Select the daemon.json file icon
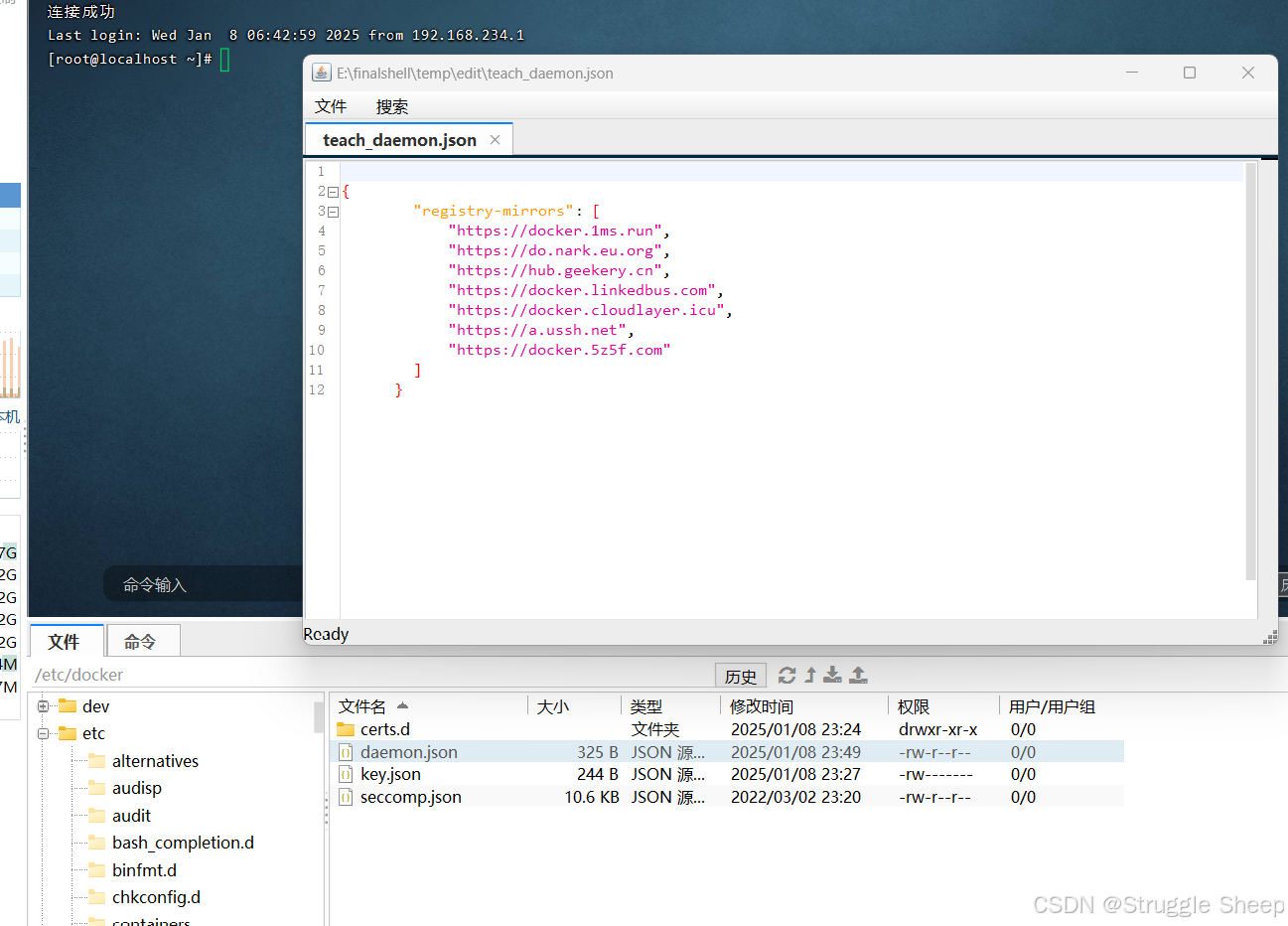Viewport: 1288px width, 926px height. tap(346, 752)
